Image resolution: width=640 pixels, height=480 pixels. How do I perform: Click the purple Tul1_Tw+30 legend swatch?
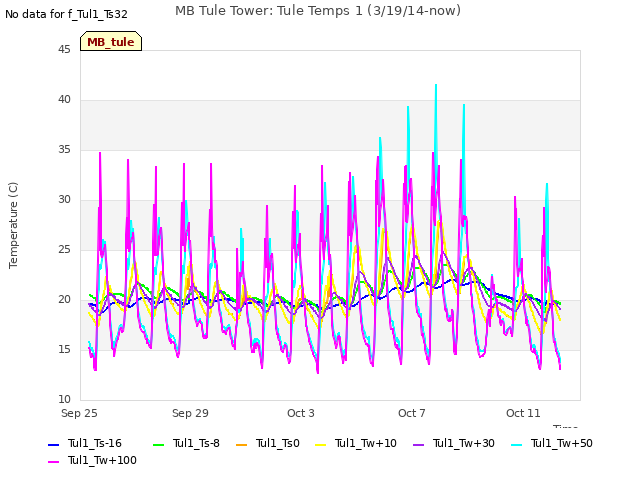click(418, 444)
